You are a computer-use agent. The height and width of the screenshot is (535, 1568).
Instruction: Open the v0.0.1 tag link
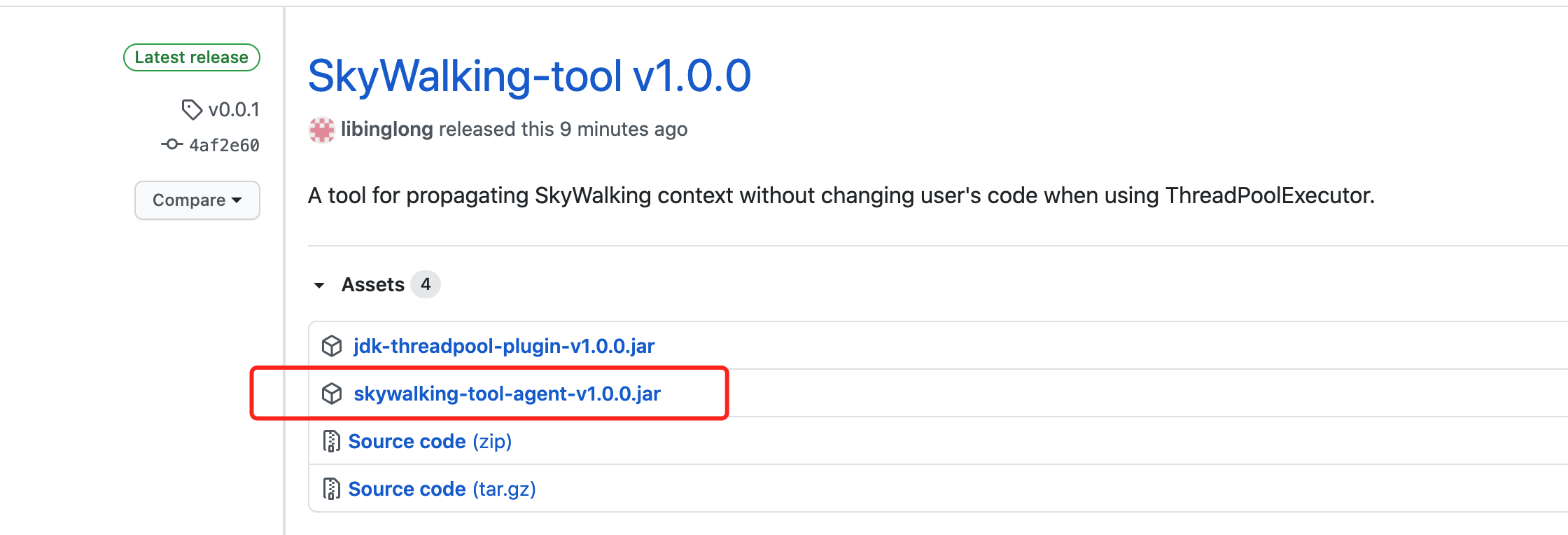234,110
